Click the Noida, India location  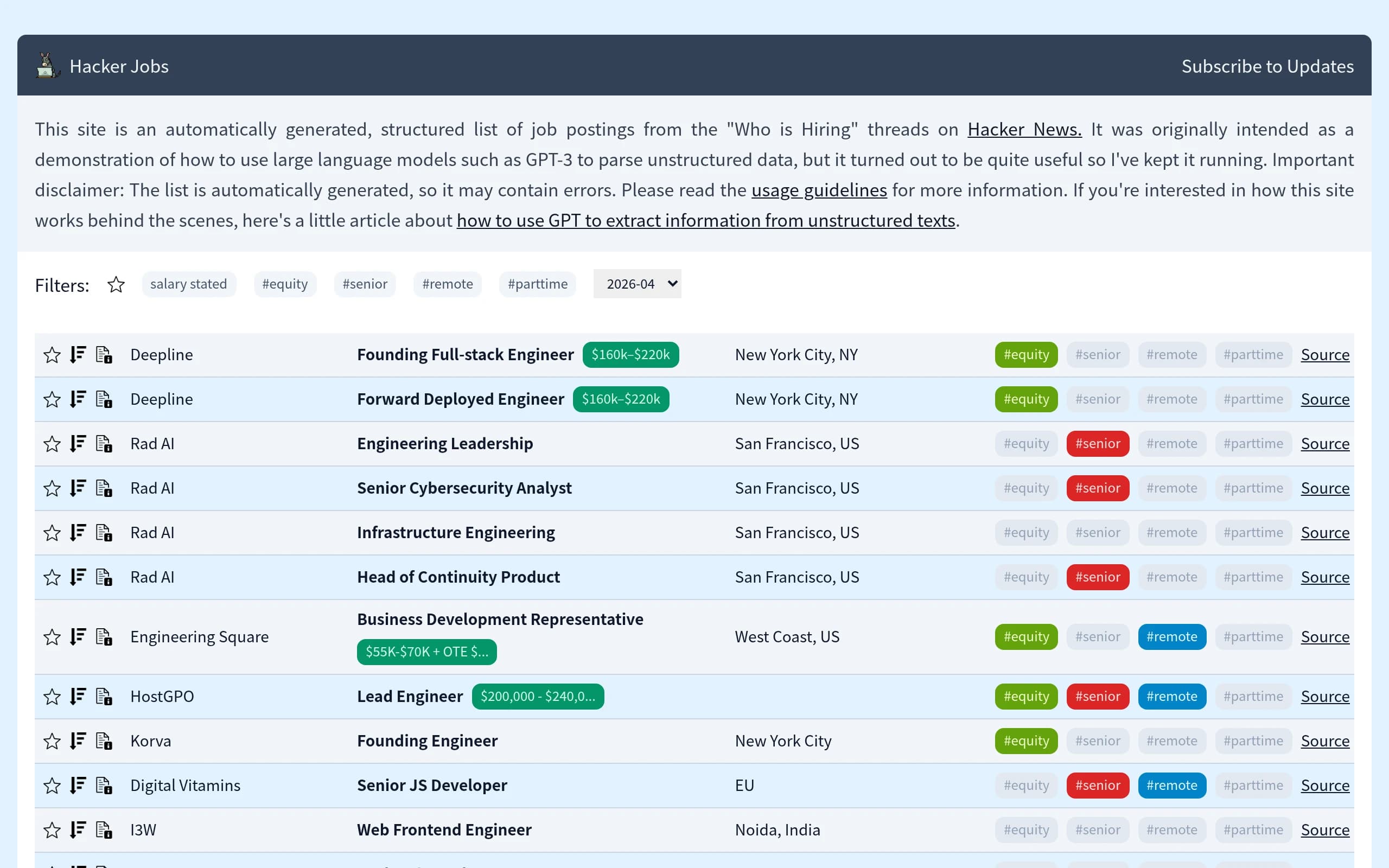point(777,829)
